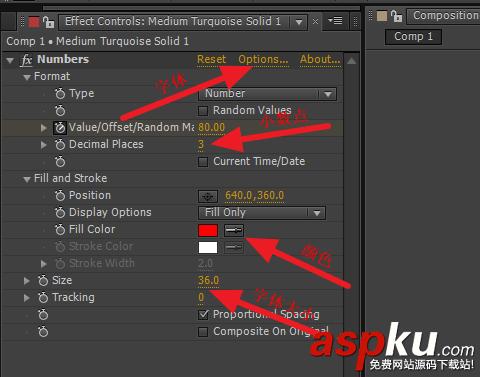Open the Numbers effect Options dialog

point(263,59)
